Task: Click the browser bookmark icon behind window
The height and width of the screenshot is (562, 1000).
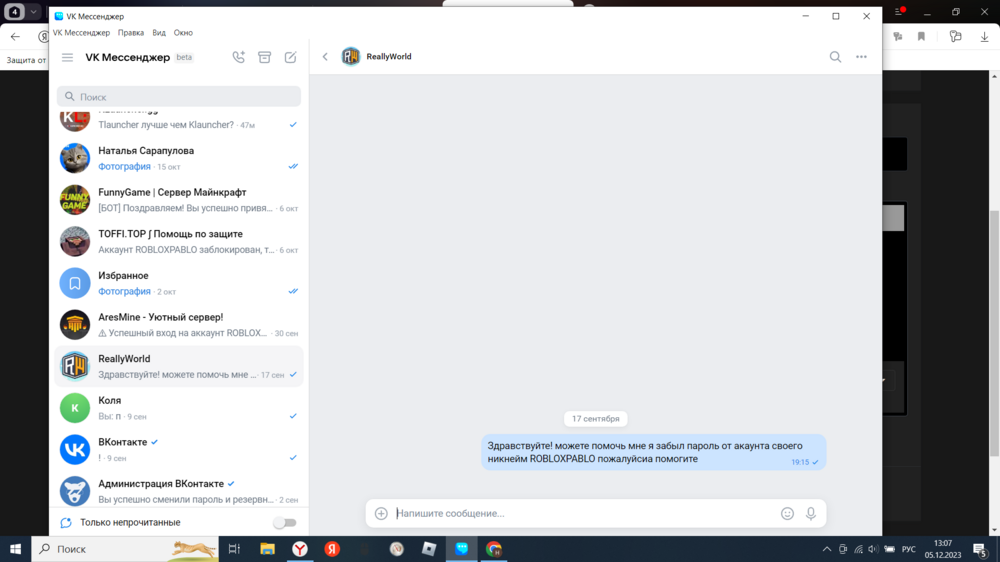Action: 922,37
